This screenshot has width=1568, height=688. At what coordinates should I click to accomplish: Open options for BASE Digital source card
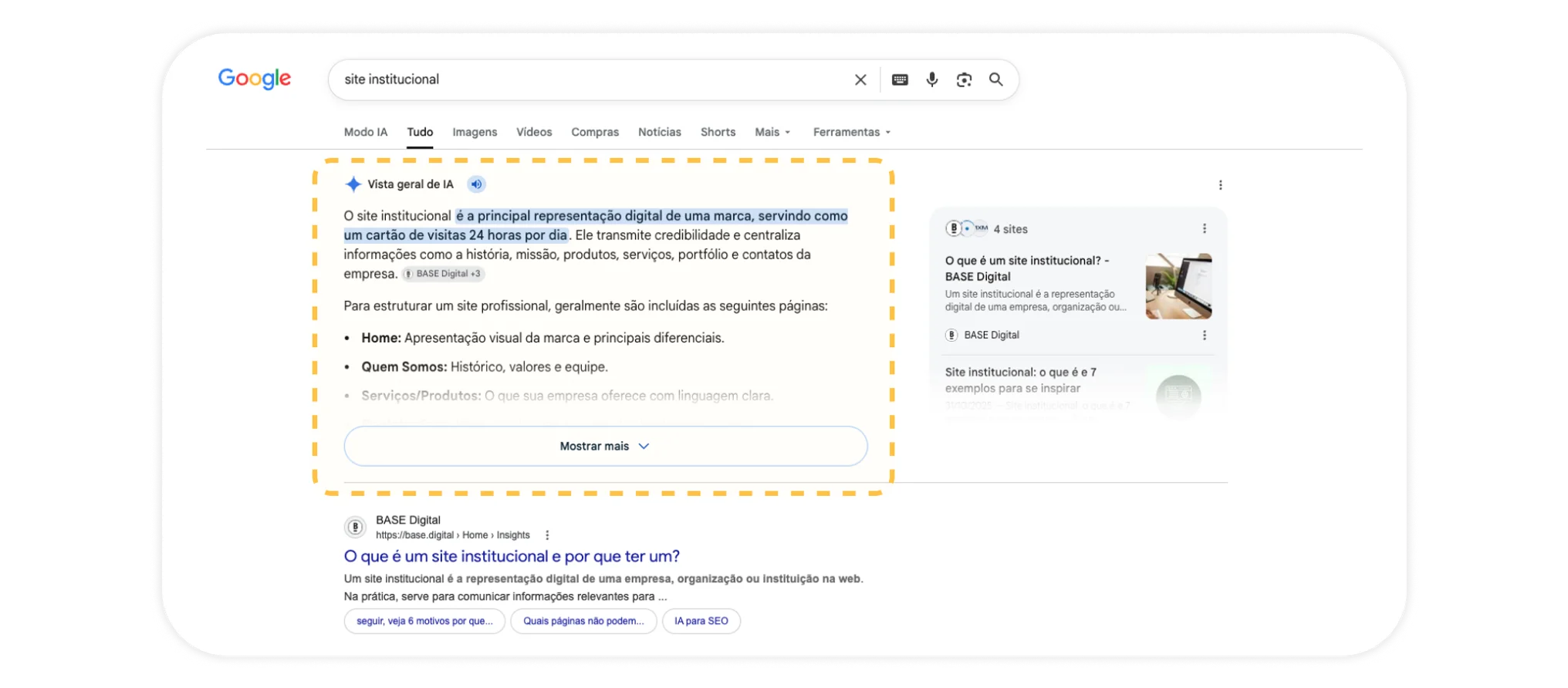click(1204, 335)
